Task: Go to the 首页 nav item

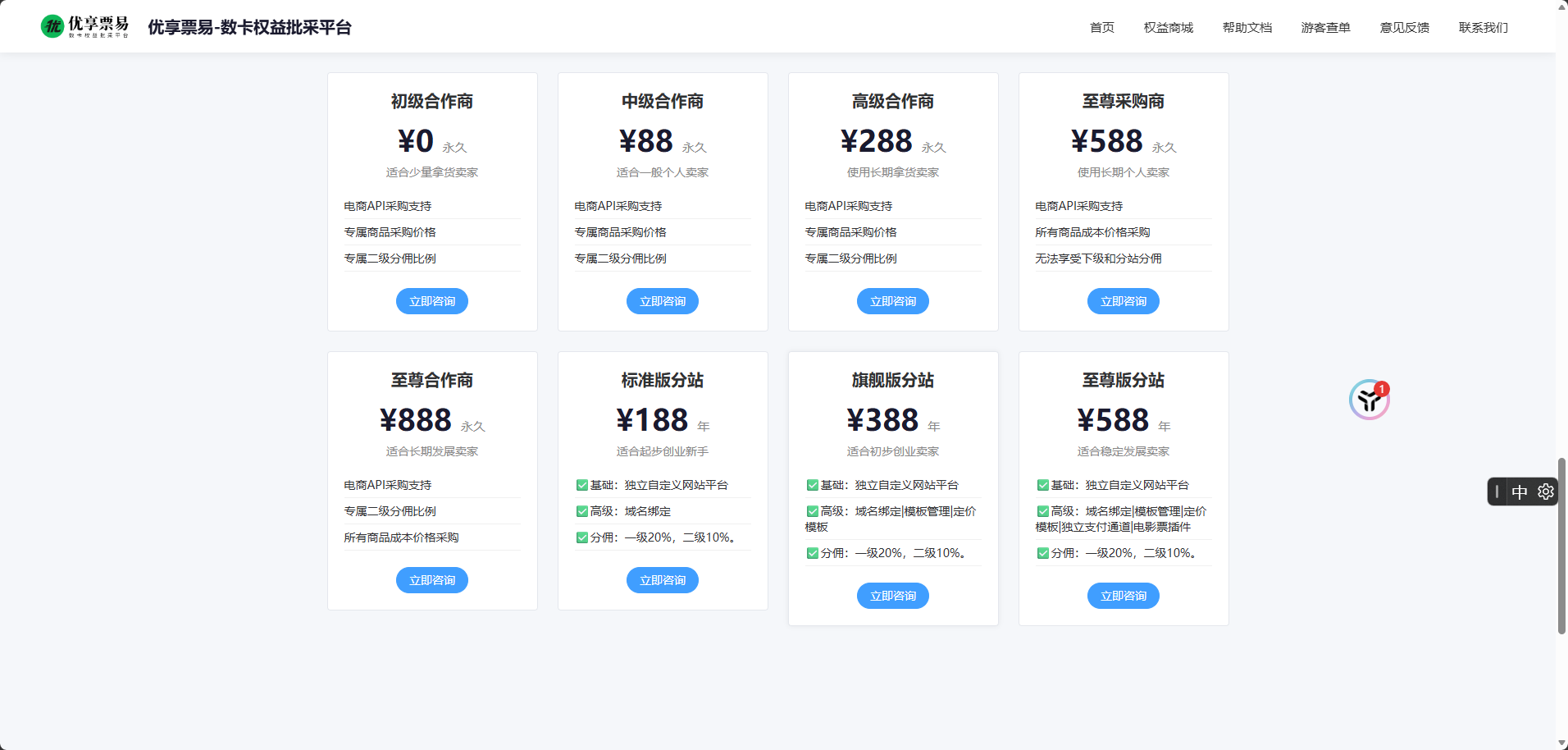Action: click(x=1102, y=27)
